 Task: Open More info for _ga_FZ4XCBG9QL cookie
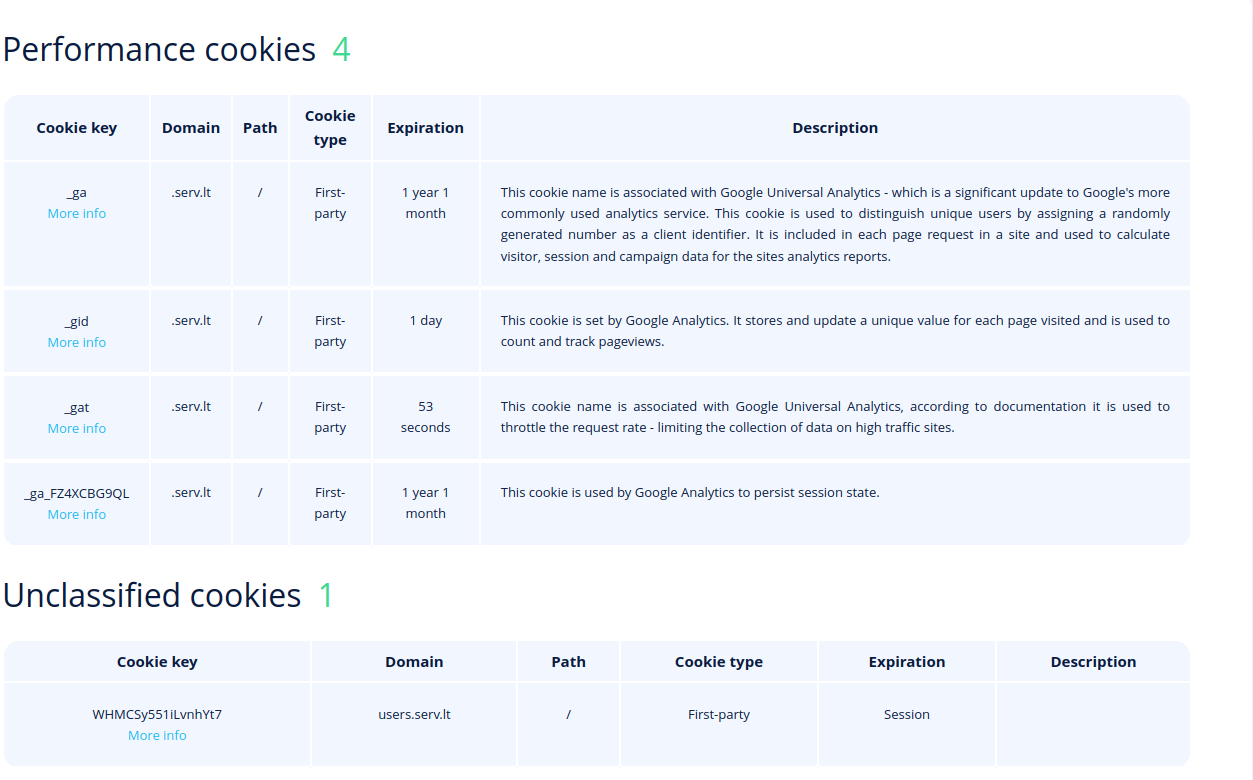pos(77,514)
